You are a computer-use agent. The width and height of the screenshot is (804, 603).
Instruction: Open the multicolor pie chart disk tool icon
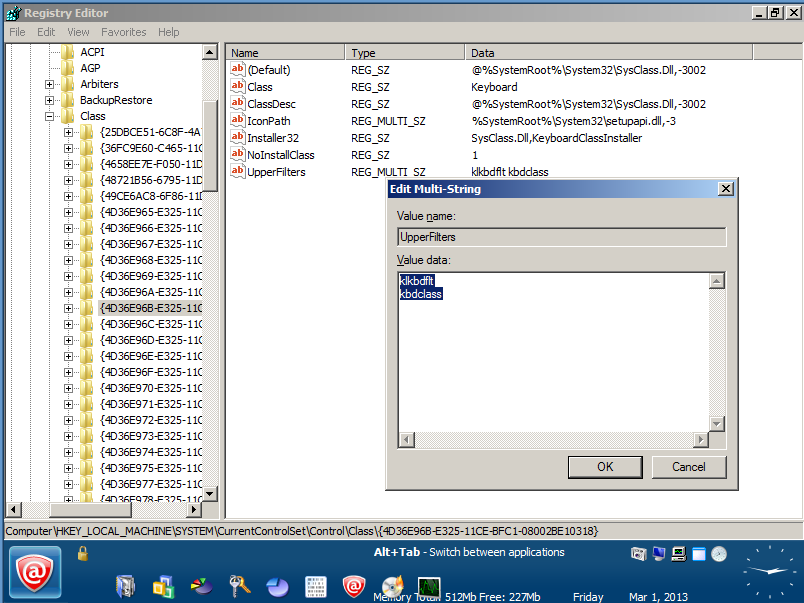[202, 586]
